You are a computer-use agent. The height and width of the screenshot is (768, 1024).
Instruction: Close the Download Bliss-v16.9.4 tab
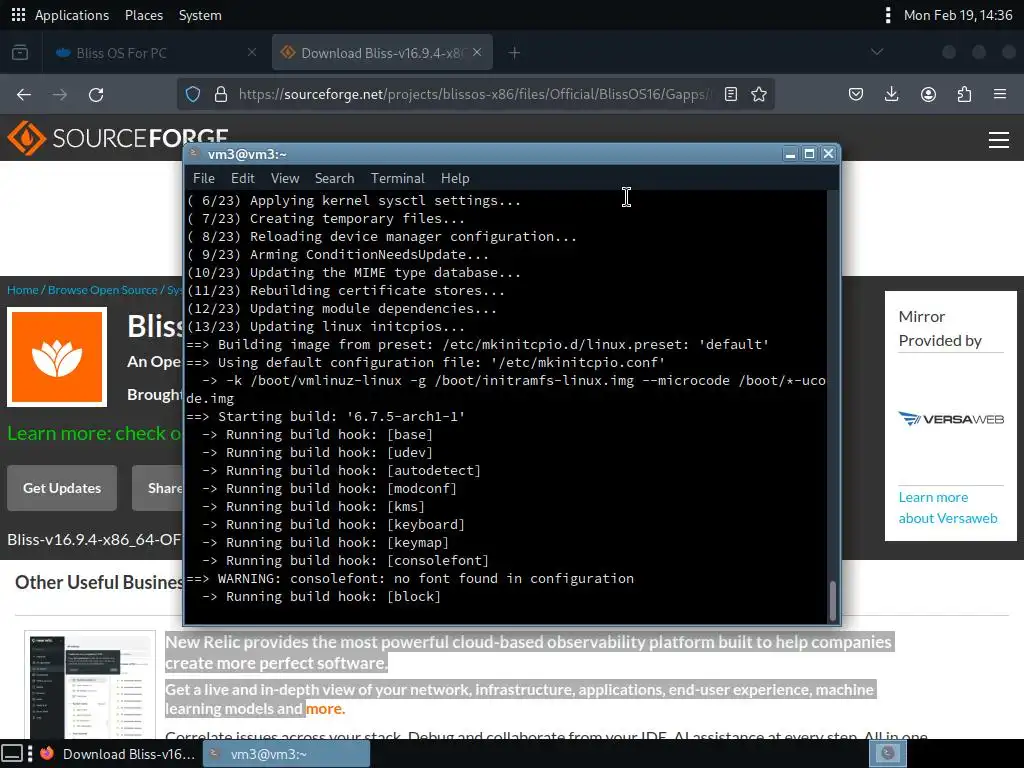click(477, 52)
